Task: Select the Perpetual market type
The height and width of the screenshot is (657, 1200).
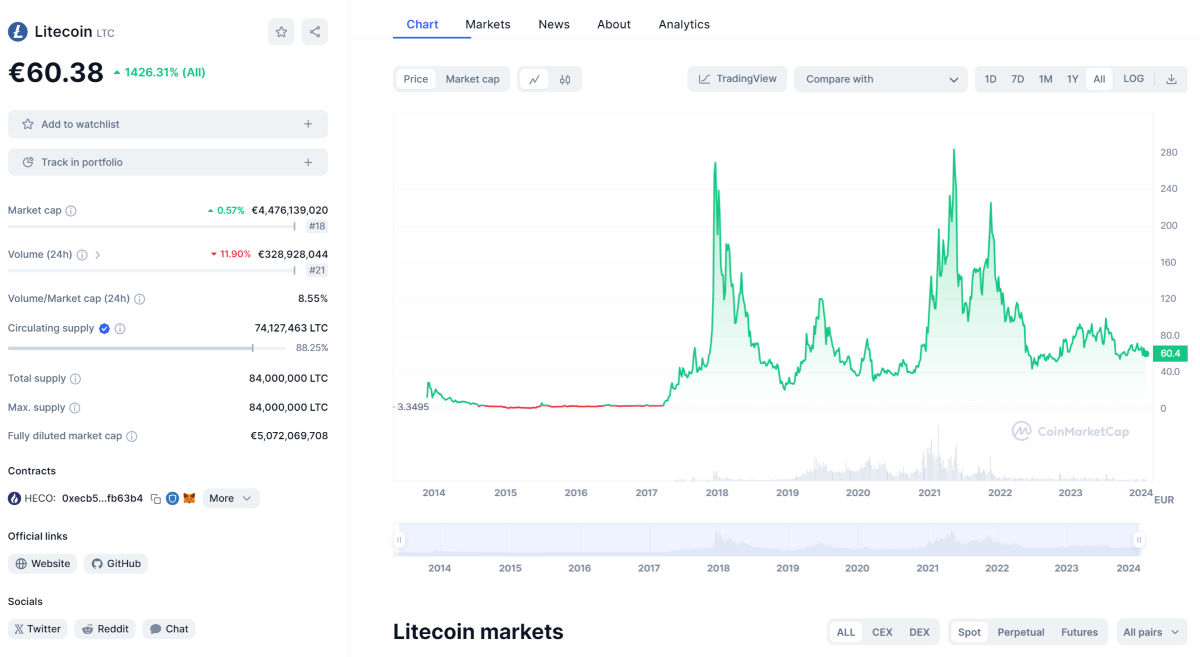Action: tap(1021, 632)
